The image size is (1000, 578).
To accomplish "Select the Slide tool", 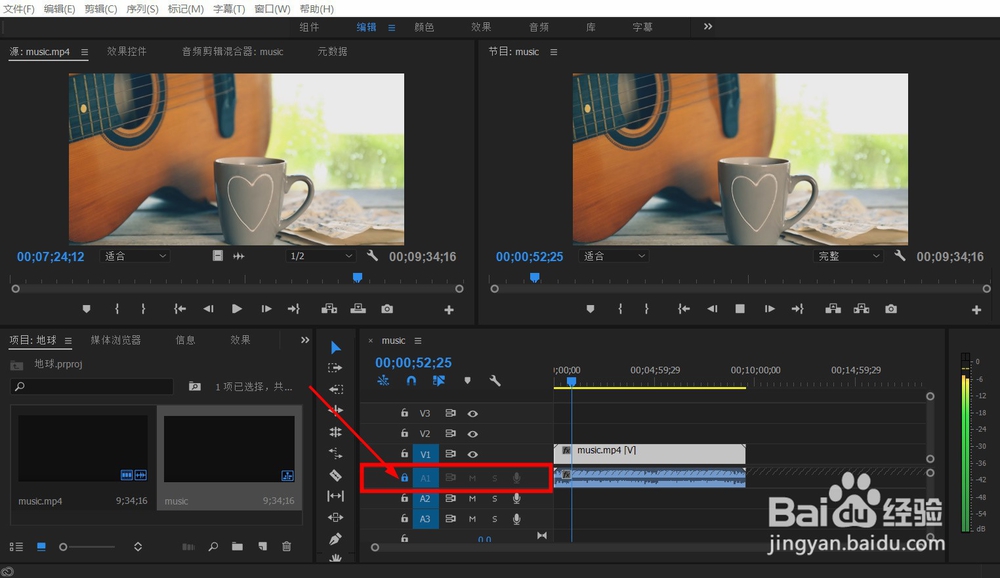I will (335, 517).
